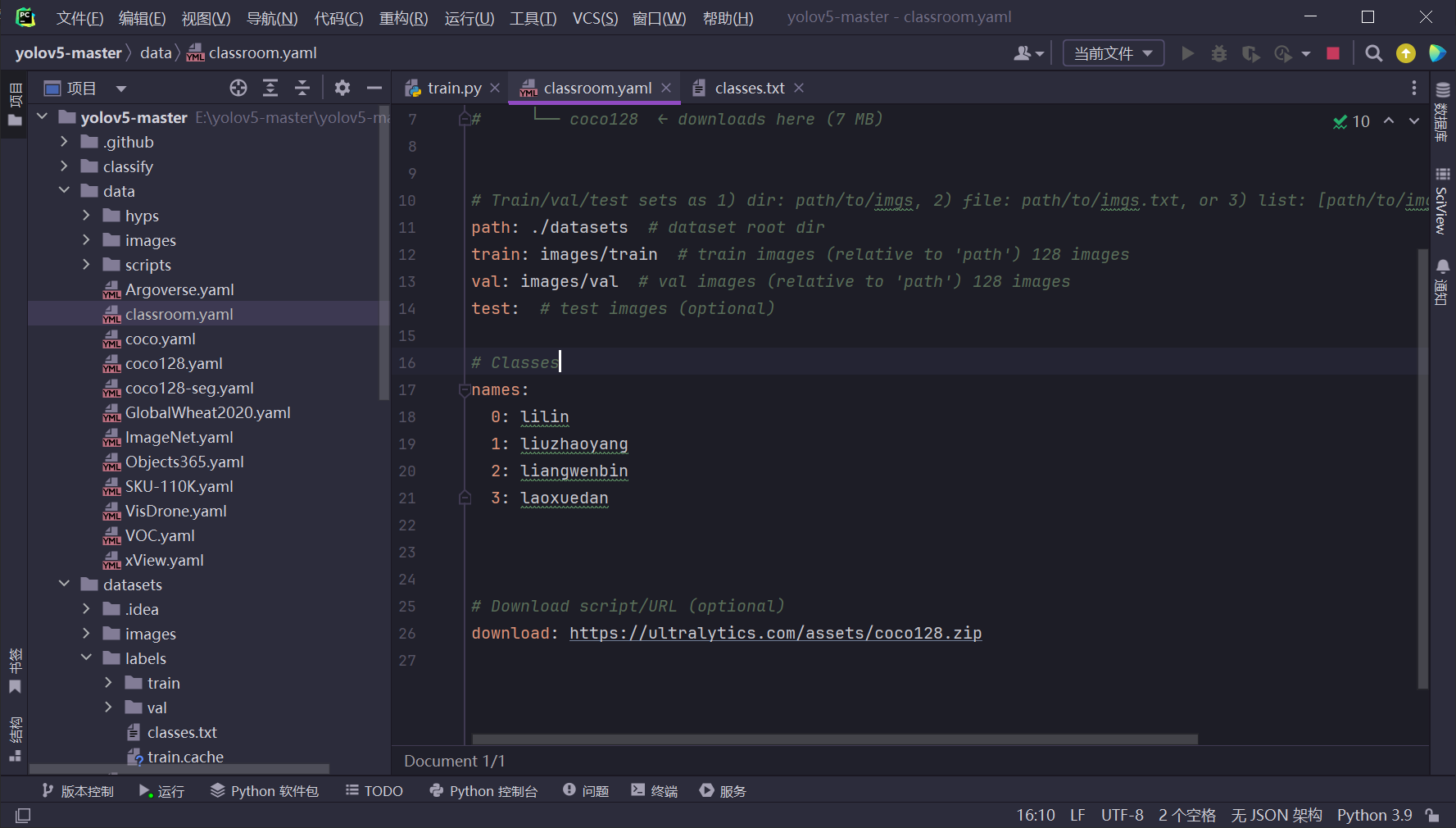Go to previous highlighted problem arrow
The image size is (1456, 828).
click(x=1389, y=121)
